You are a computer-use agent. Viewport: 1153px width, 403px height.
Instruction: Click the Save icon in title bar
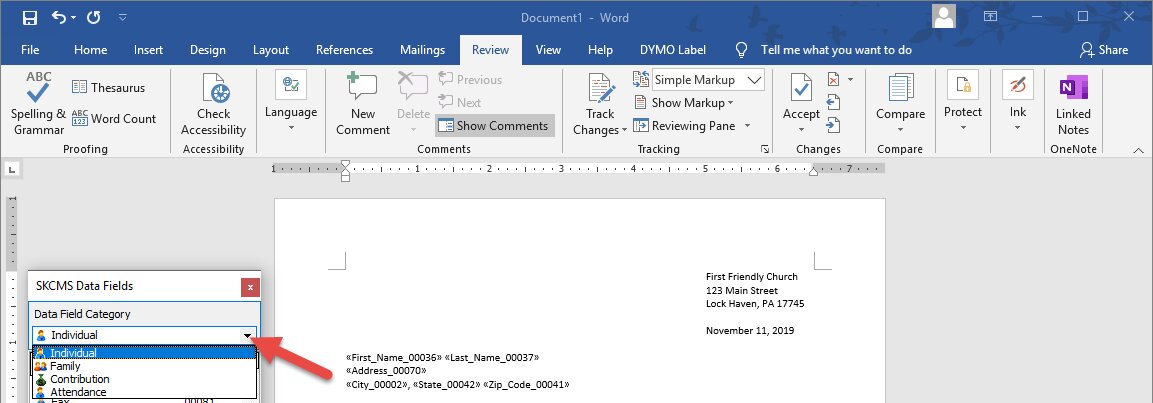point(29,18)
